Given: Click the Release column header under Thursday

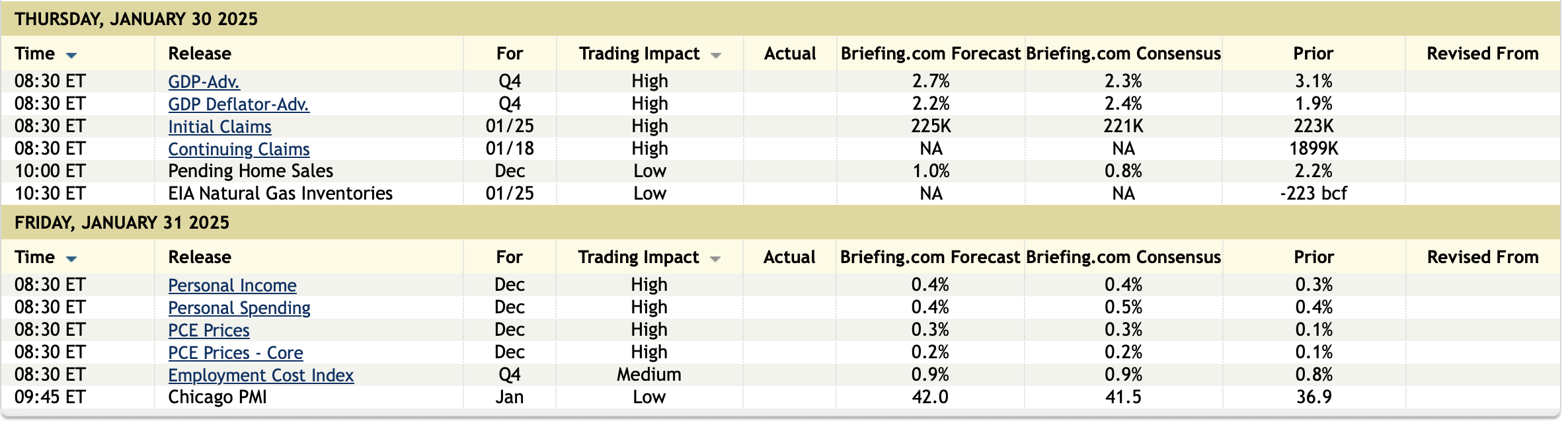Looking at the screenshot, I should [x=200, y=54].
